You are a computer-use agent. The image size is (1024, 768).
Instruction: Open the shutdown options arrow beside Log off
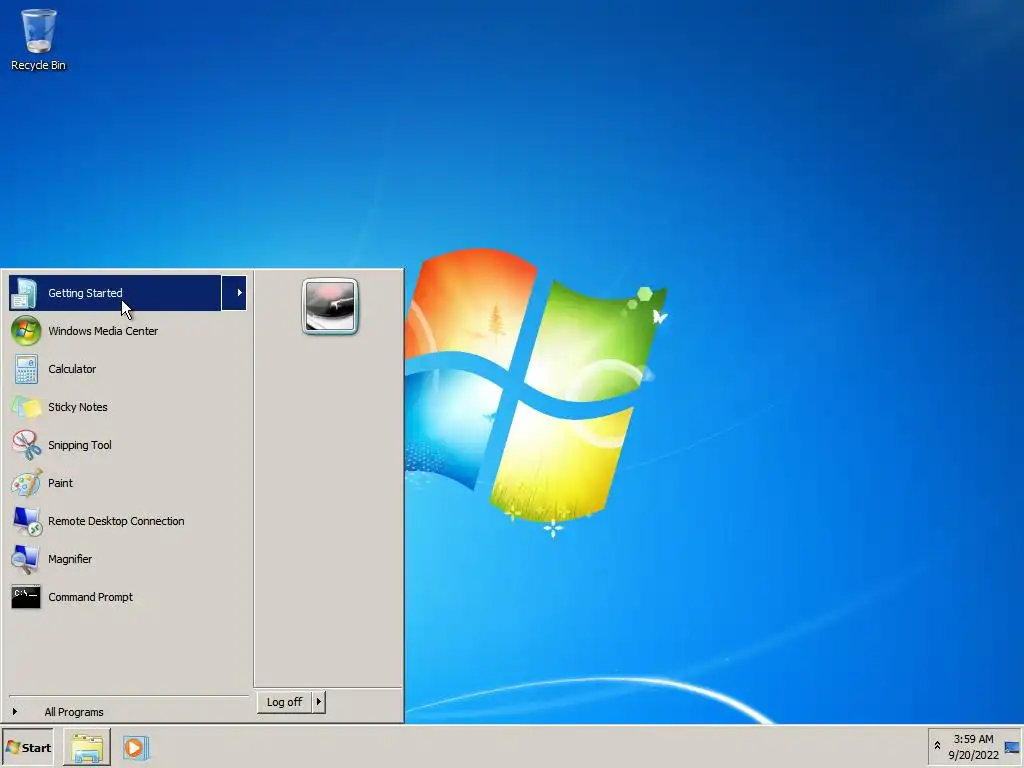[319, 702]
